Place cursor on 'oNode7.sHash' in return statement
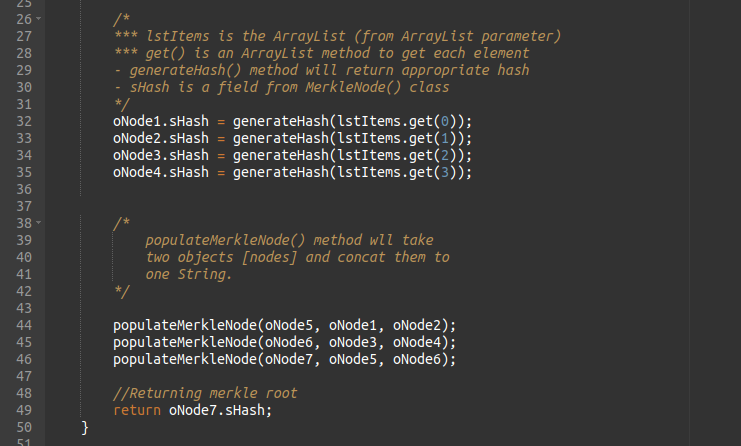The image size is (741, 446). pyautogui.click(x=220, y=410)
